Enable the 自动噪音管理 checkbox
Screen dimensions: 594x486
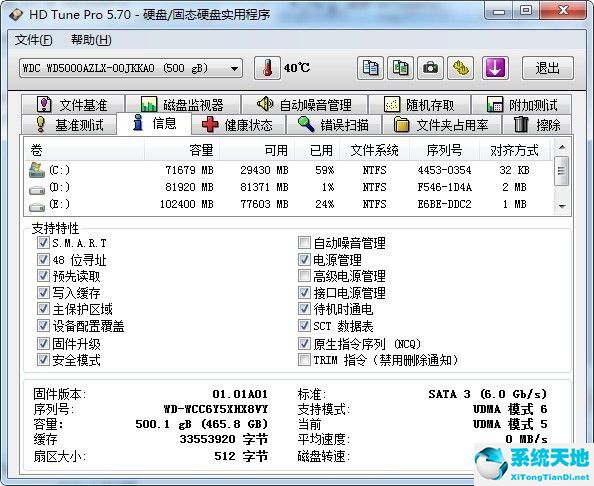point(304,242)
